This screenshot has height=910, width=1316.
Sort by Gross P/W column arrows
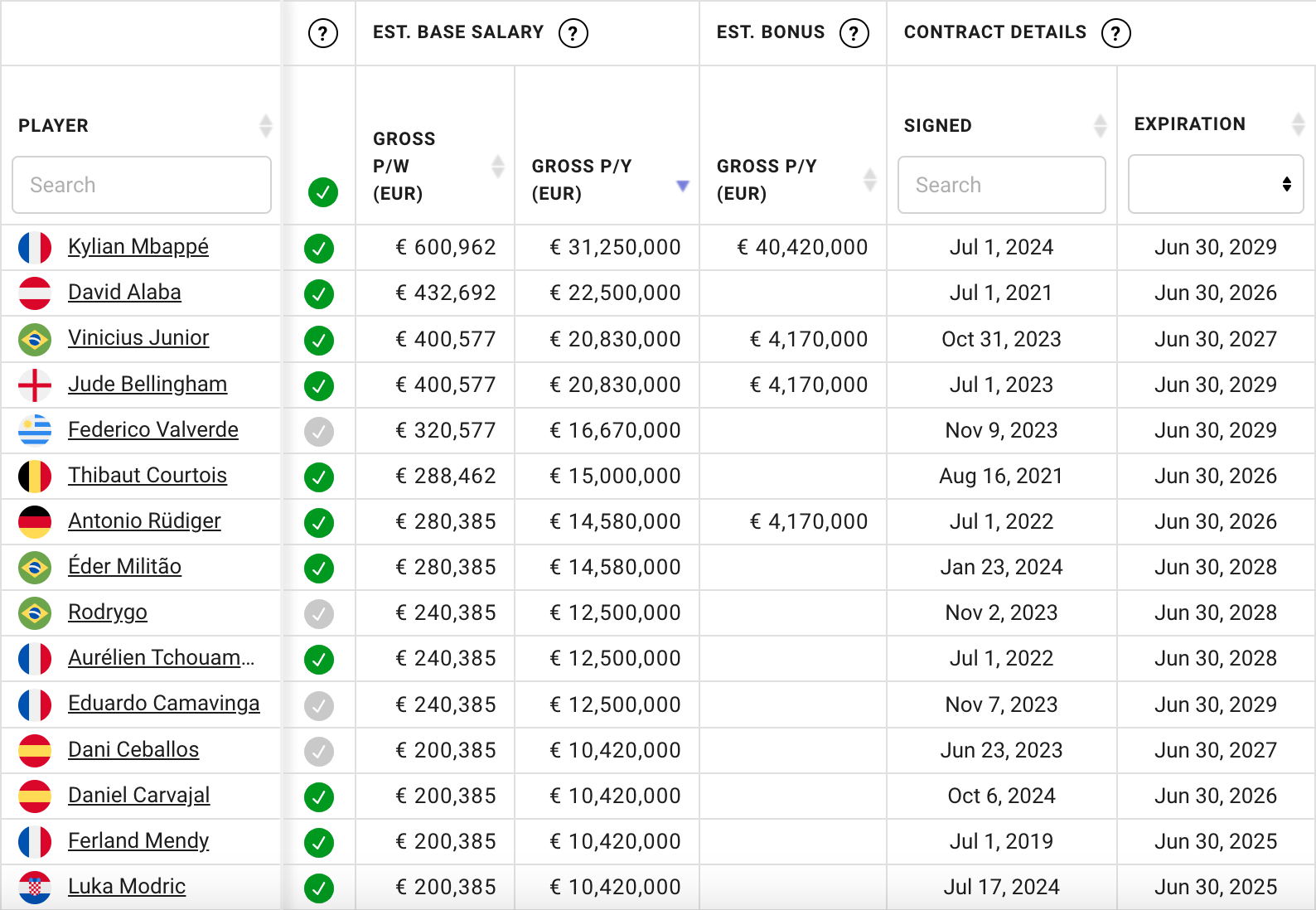[498, 166]
